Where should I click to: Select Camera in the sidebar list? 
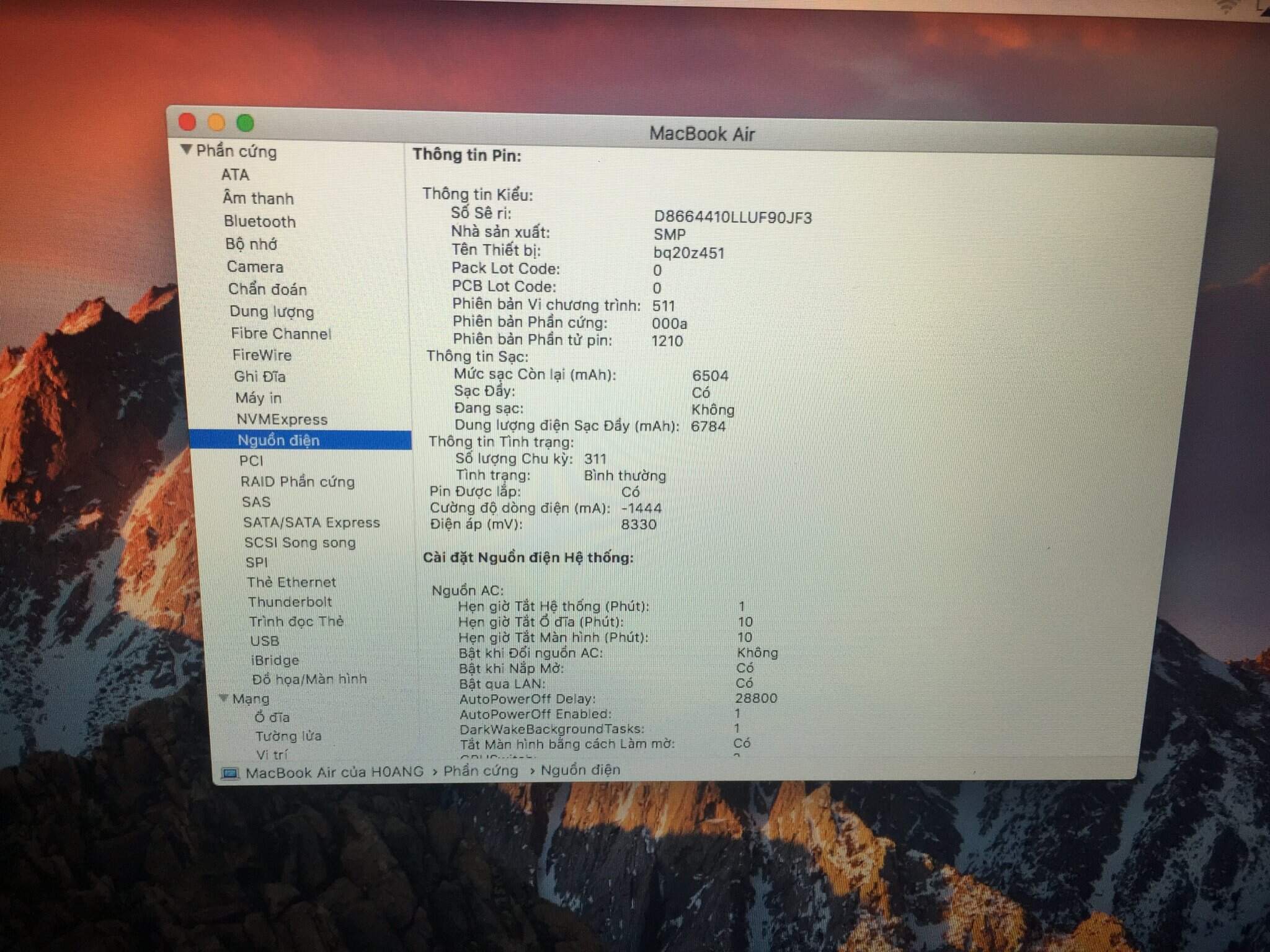(x=255, y=267)
